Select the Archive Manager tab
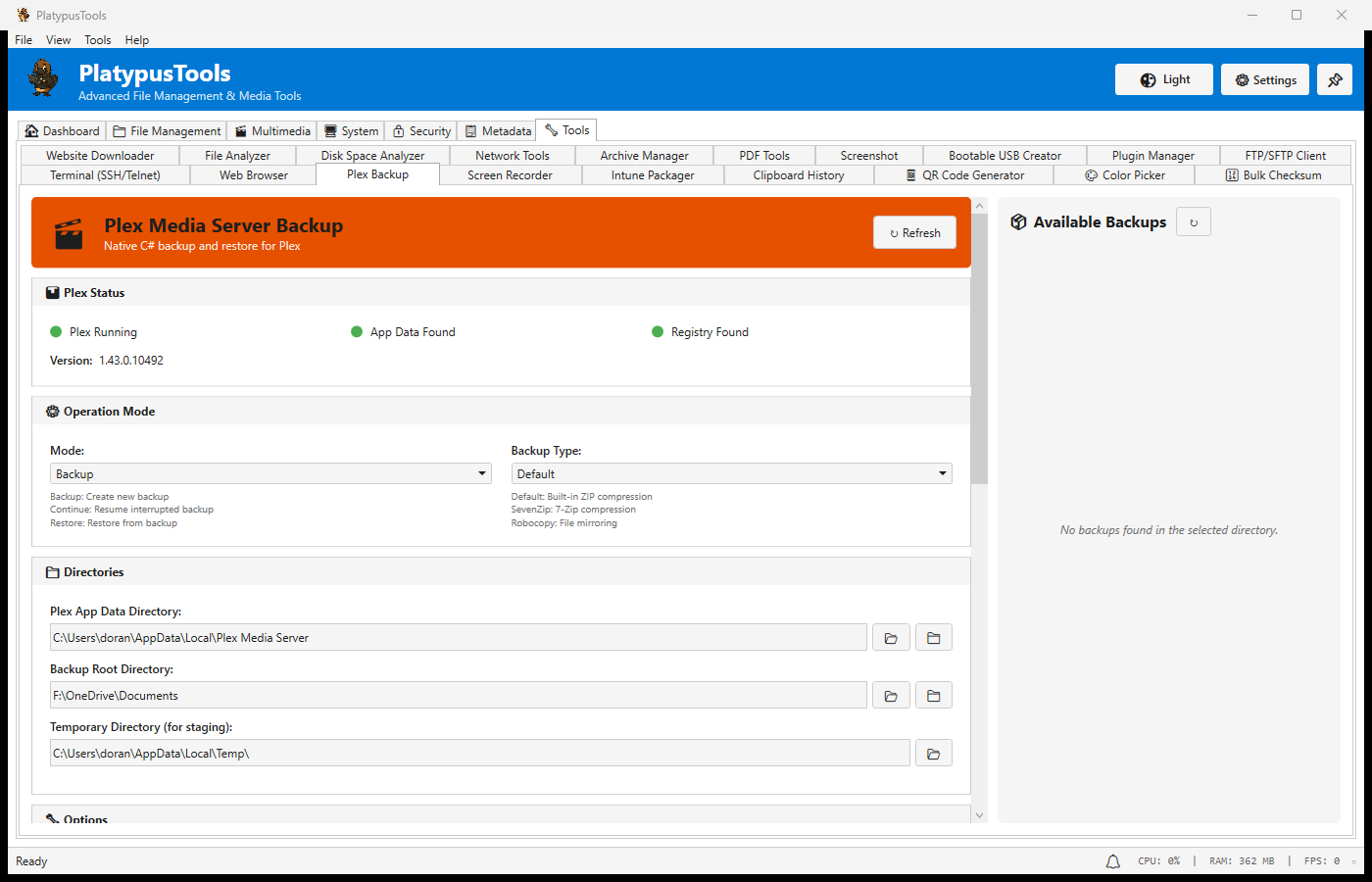This screenshot has height=882, width=1372. [644, 156]
